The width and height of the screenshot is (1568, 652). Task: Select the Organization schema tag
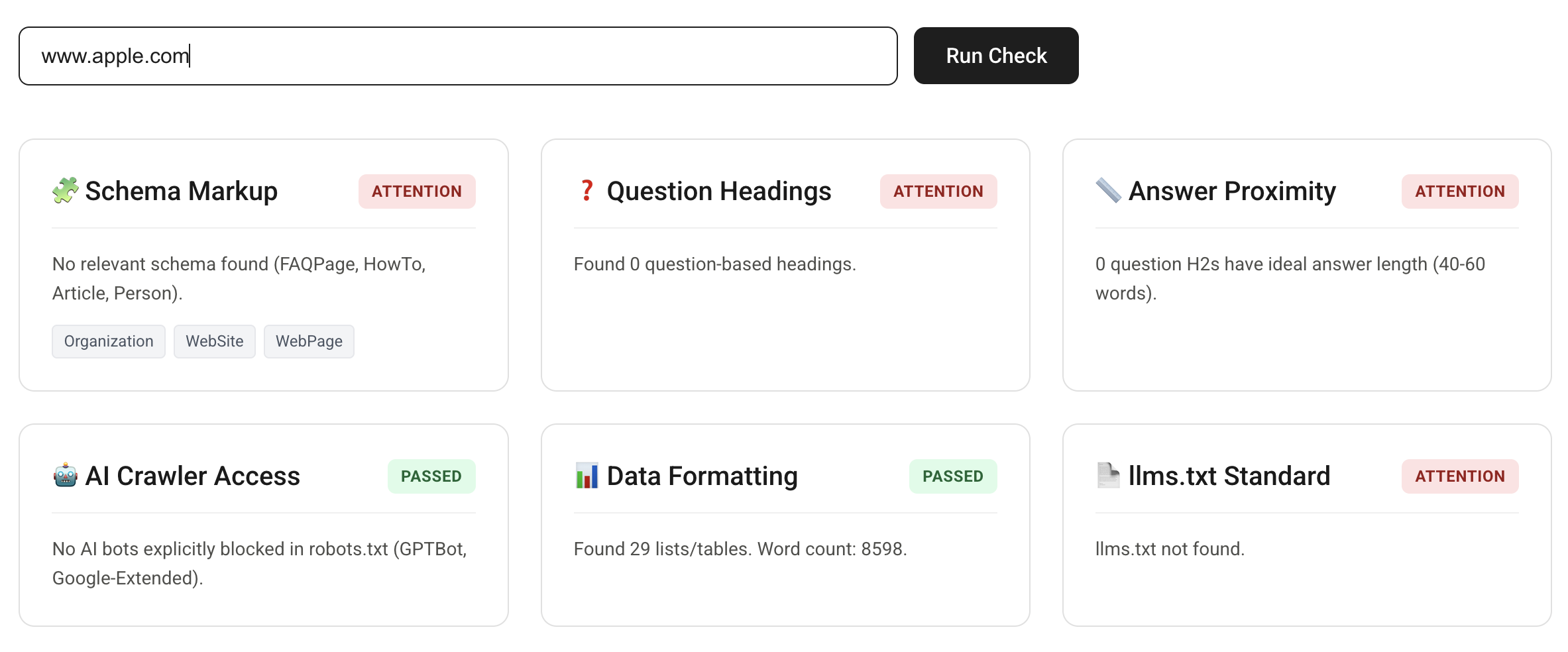click(108, 341)
